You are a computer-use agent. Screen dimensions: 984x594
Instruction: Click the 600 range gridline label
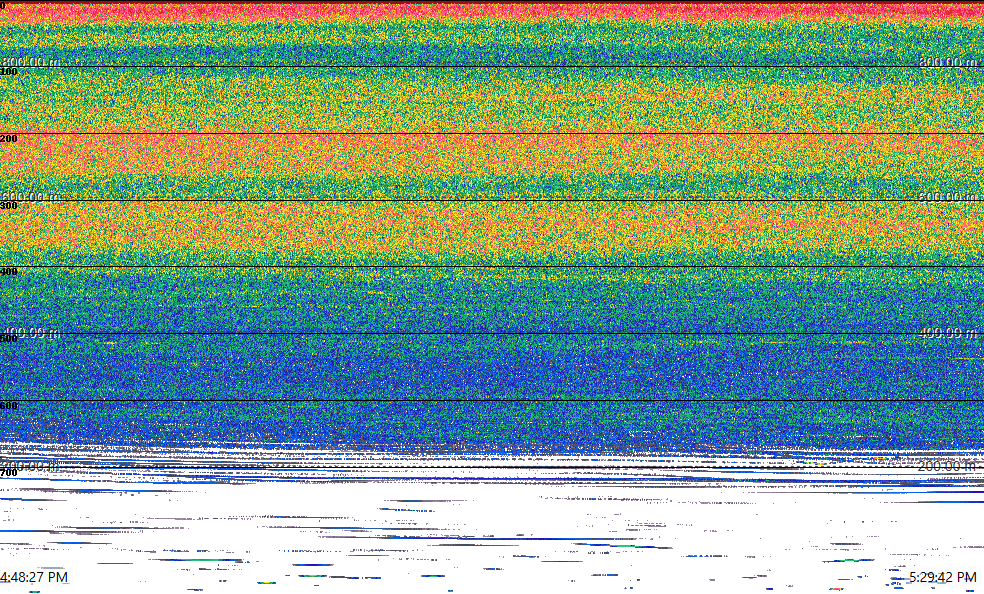pos(9,406)
